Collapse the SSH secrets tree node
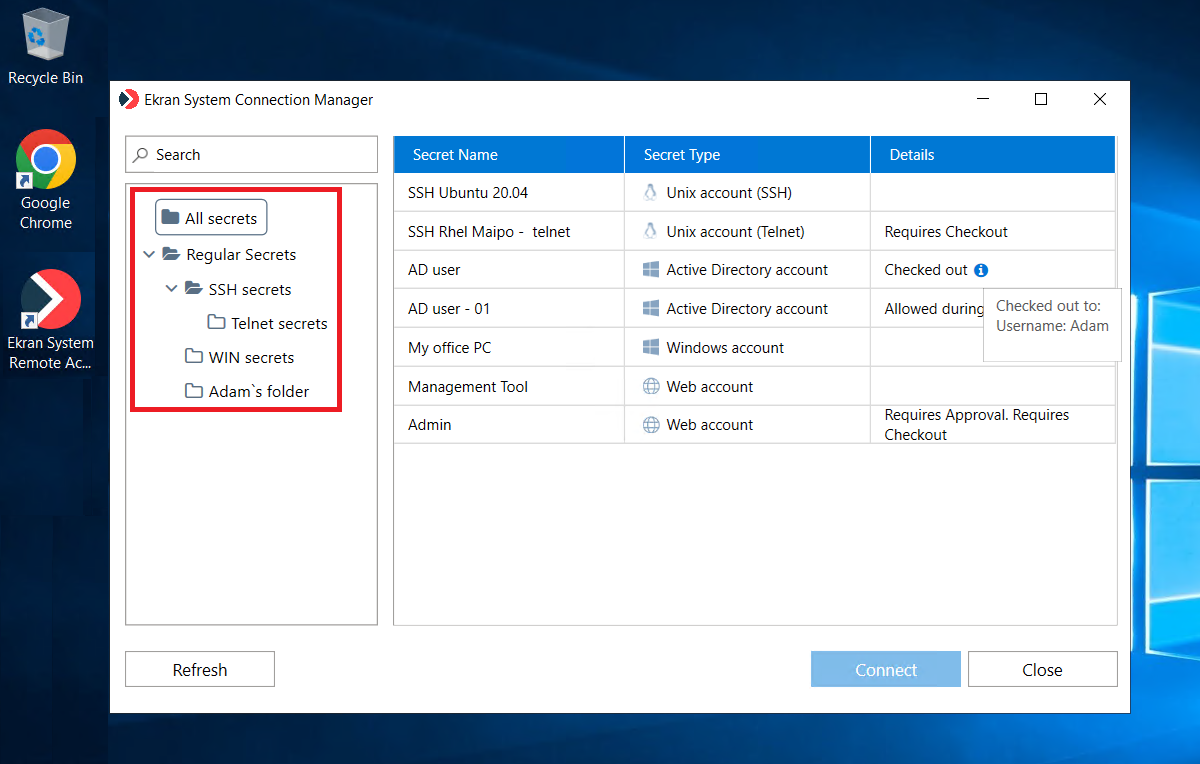 (171, 290)
